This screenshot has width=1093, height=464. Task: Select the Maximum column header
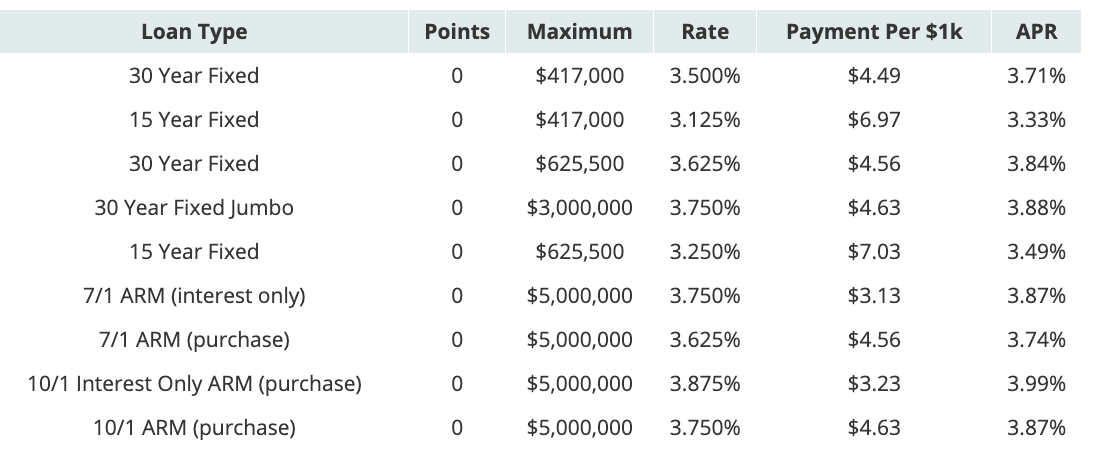point(579,32)
